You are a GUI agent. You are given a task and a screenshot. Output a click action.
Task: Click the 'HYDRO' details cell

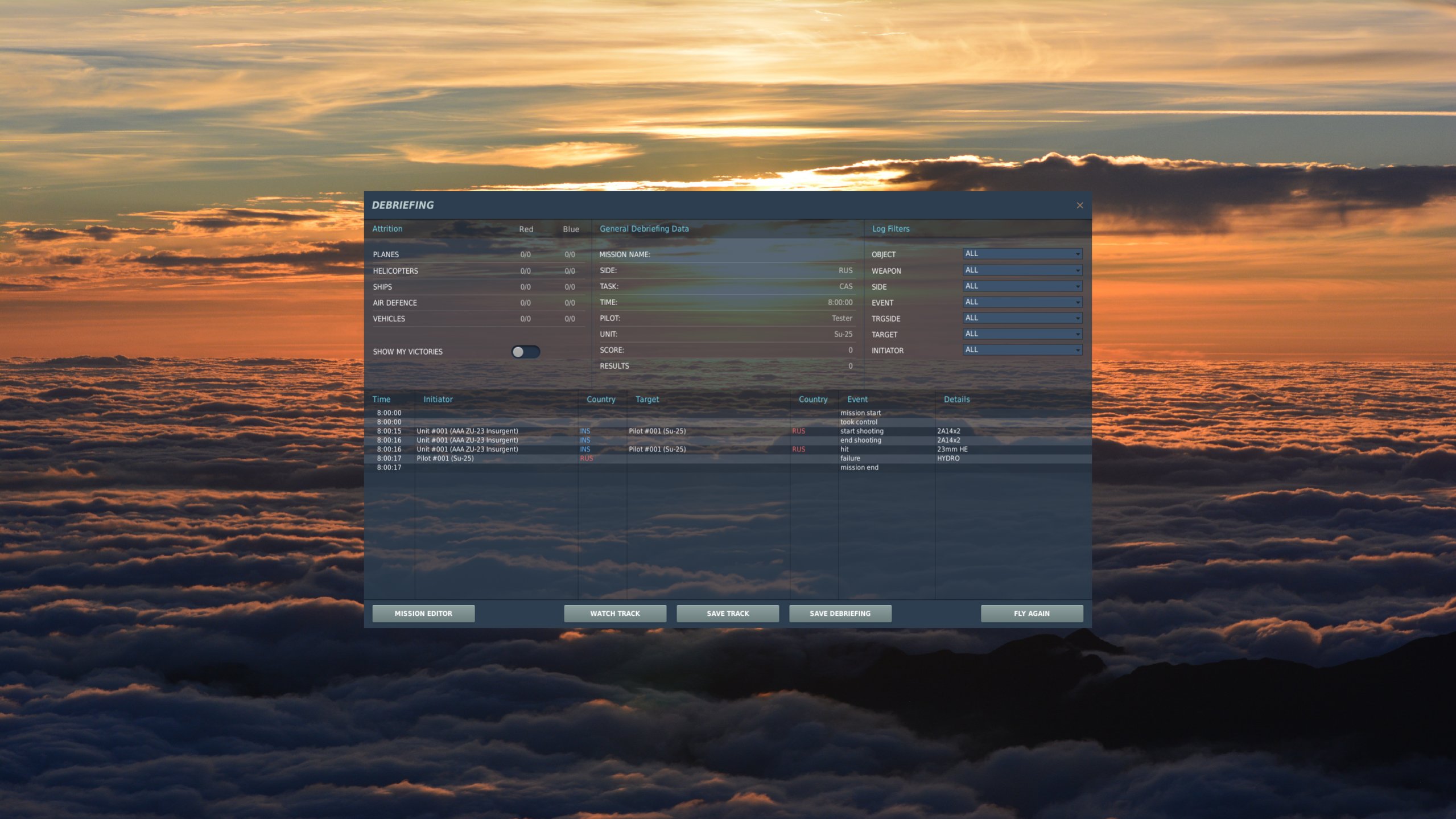(948, 459)
